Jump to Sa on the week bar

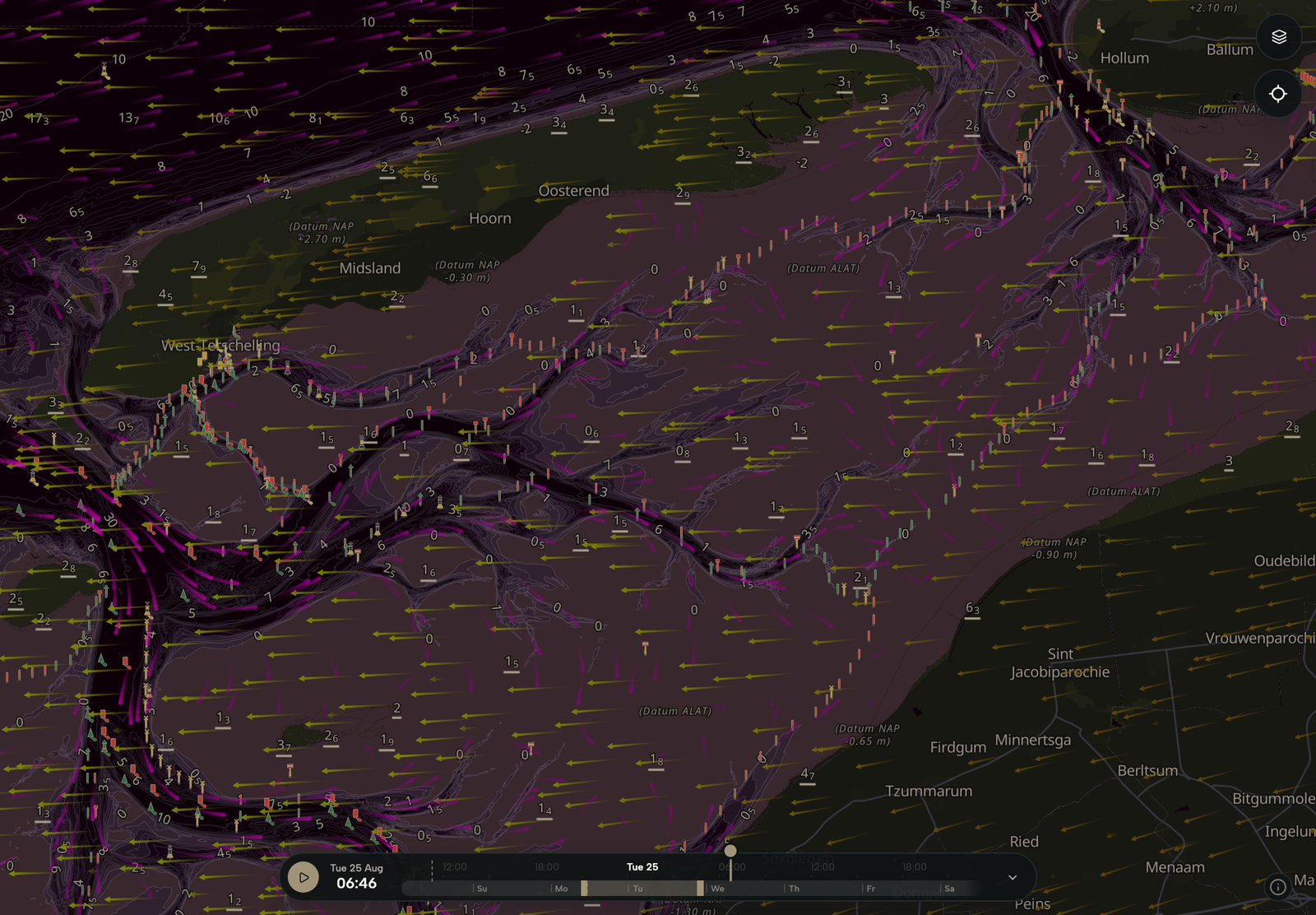[949, 889]
